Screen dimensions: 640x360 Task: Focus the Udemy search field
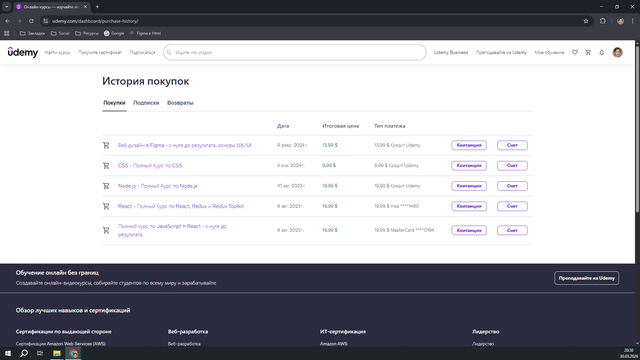point(295,52)
